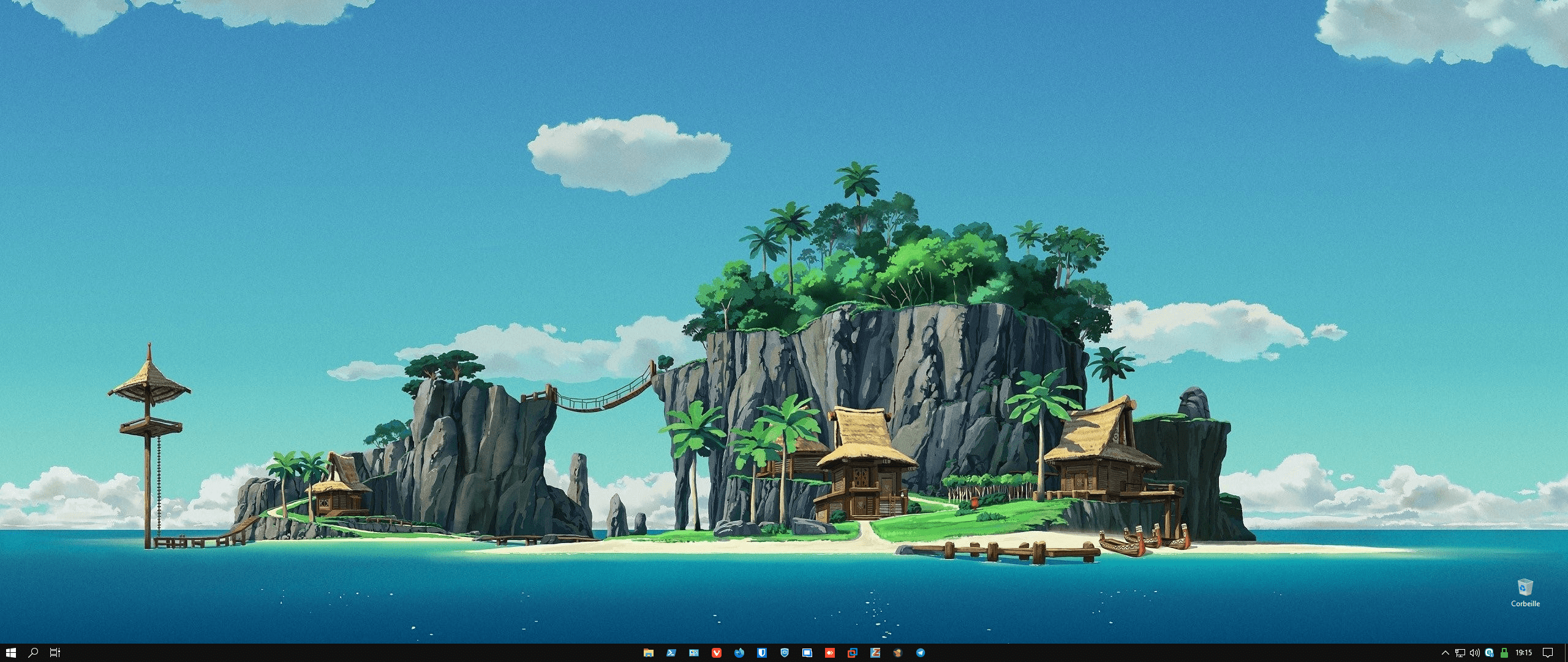Viewport: 1568px width, 662px height.
Task: Open the network status tray icon
Action: tap(1460, 653)
